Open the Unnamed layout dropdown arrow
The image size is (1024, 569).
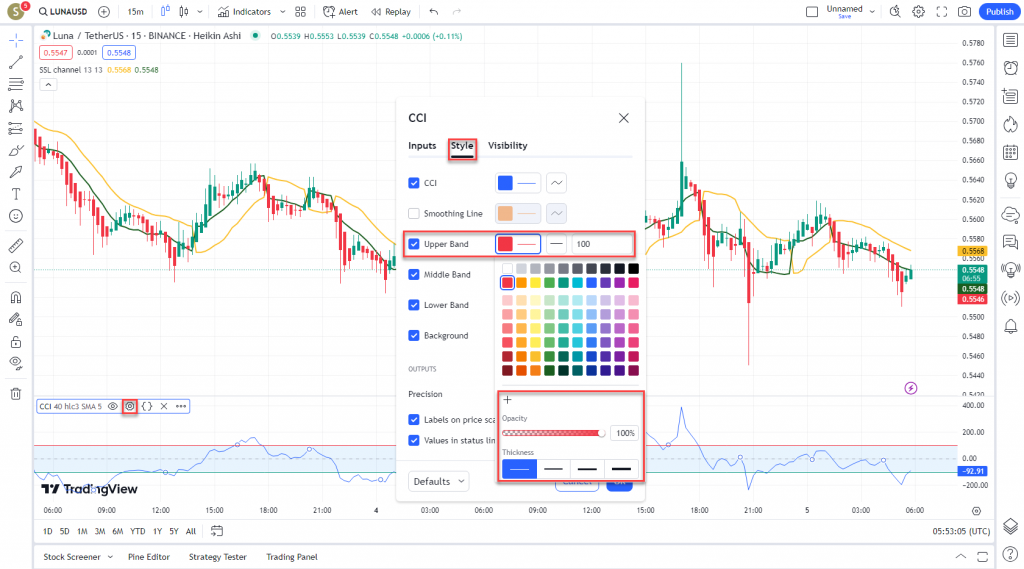[872, 12]
